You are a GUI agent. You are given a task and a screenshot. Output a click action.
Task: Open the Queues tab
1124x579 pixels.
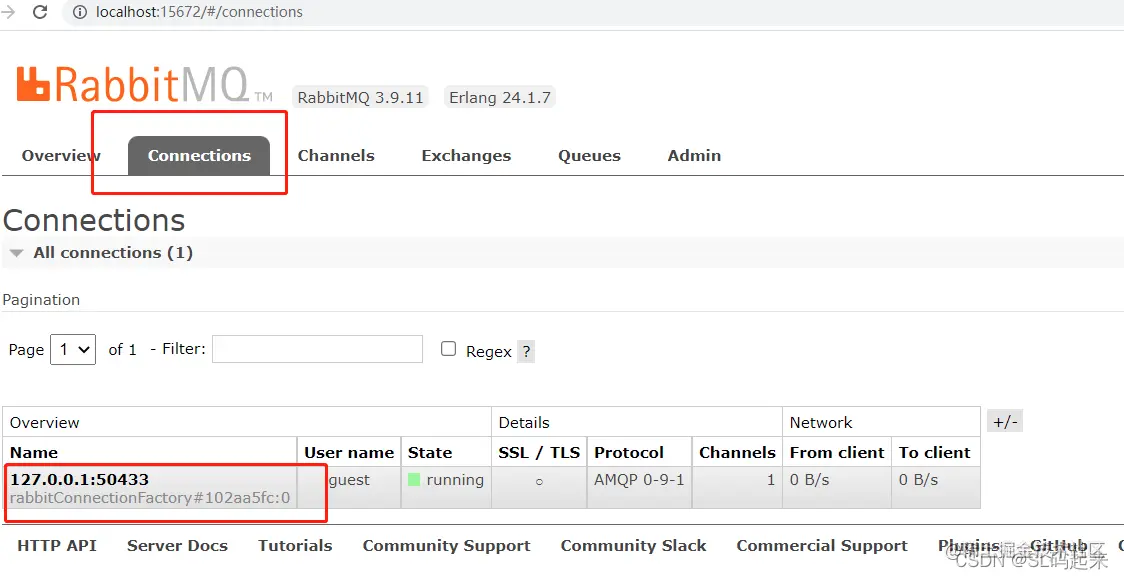pos(589,155)
